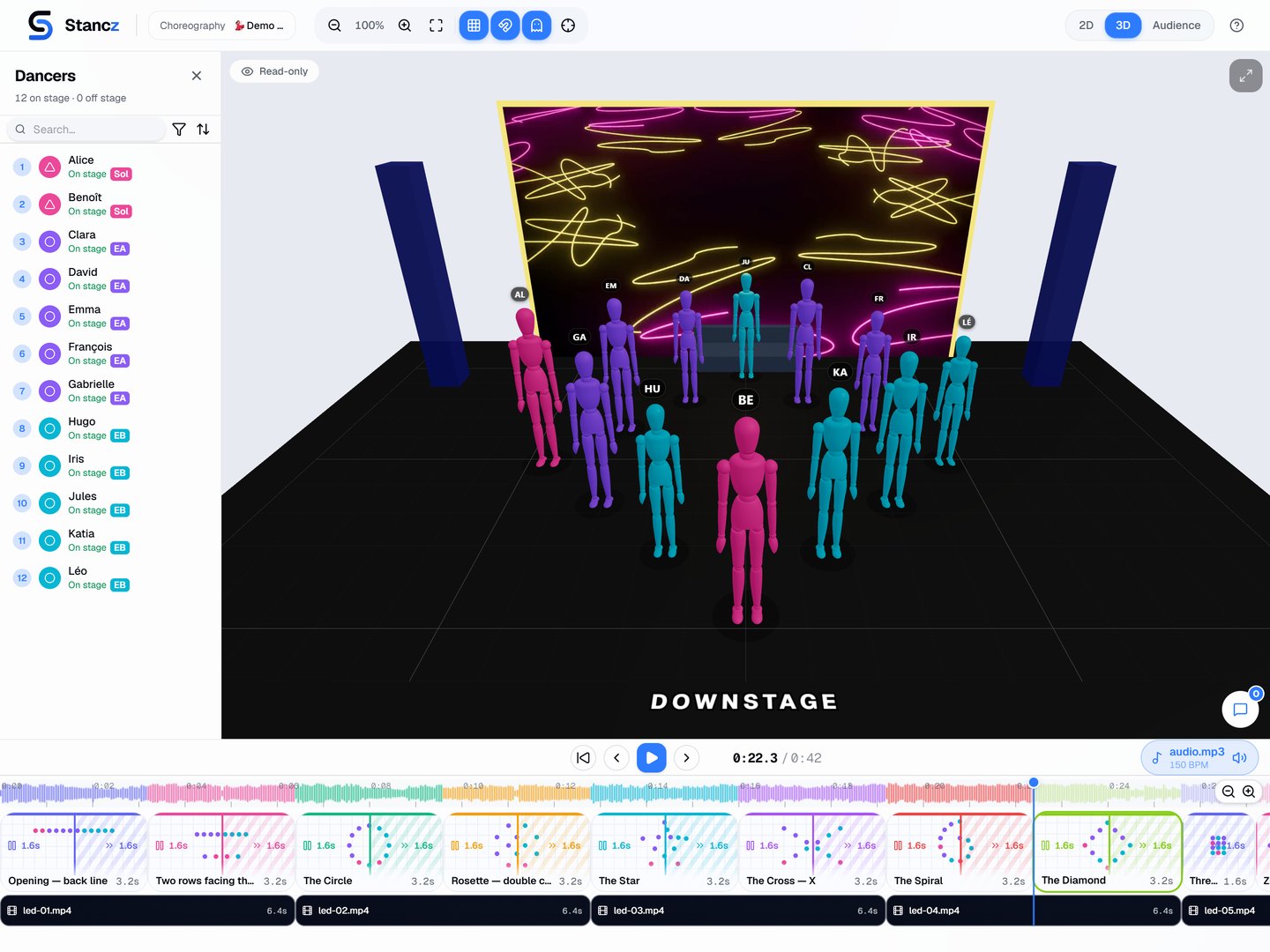
Task: Click the blue playhead handle on the timeline
Action: coord(1034,783)
